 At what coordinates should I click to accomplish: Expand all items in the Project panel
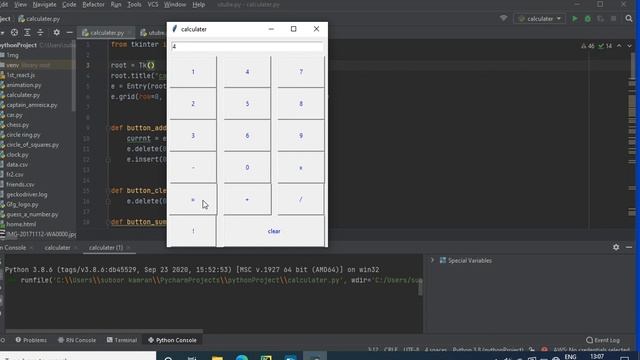27,32
